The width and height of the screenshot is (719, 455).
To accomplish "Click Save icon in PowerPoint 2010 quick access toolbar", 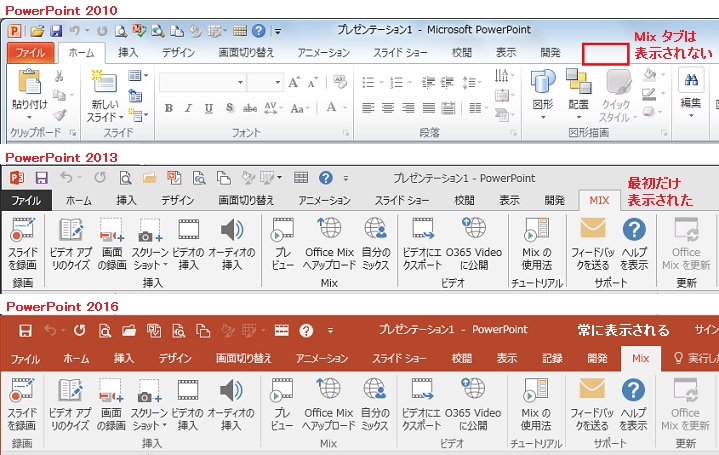I will 56,31.
